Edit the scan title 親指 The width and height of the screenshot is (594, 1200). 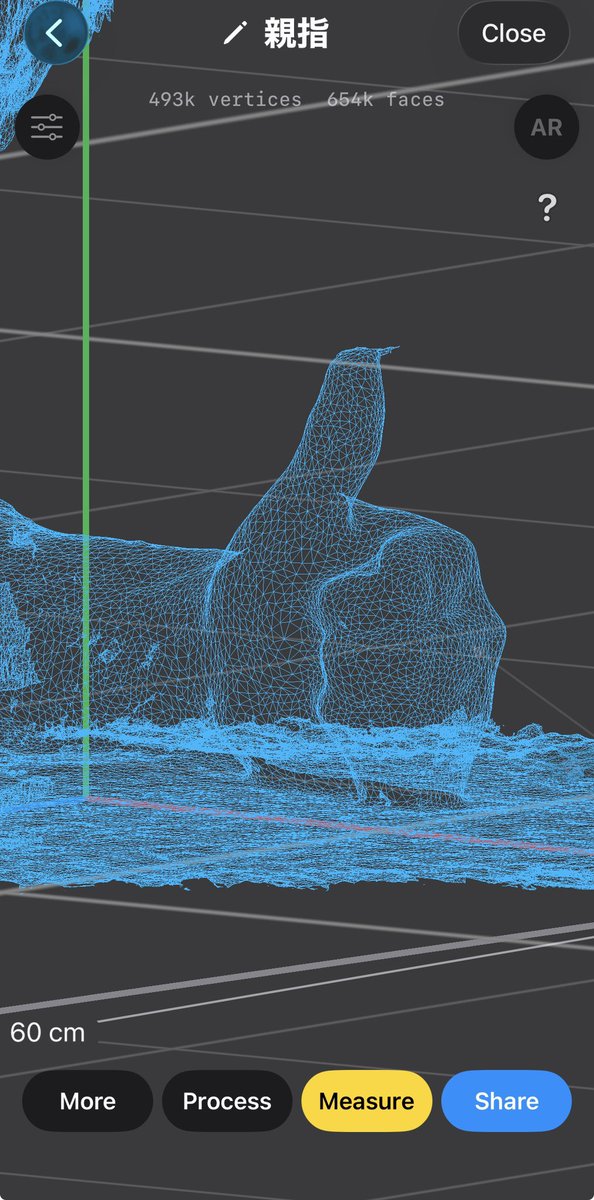(295, 34)
